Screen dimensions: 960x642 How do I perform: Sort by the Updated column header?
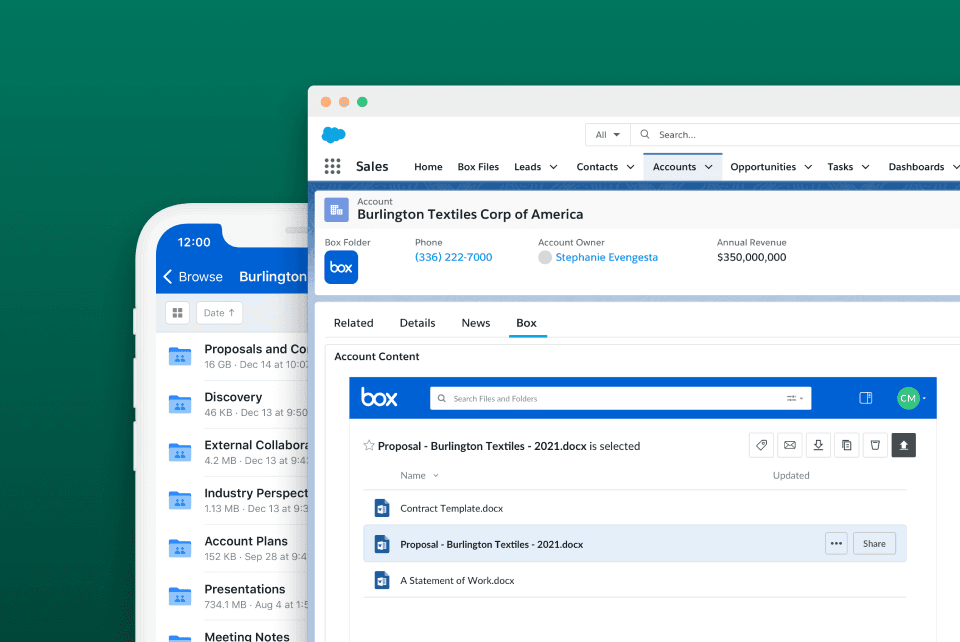[791, 476]
